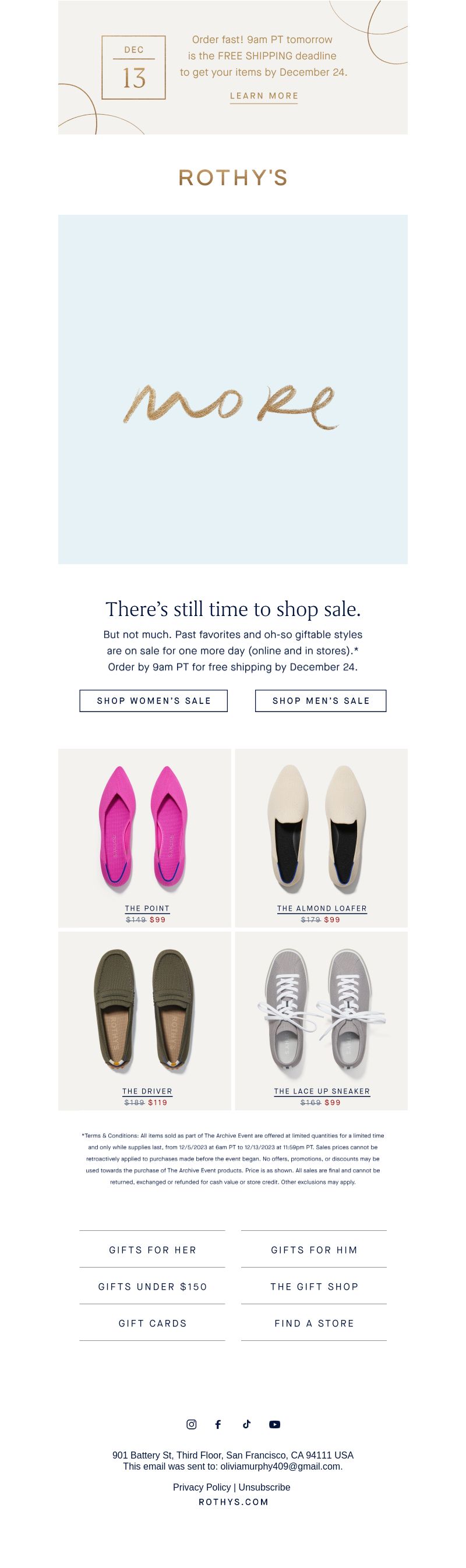Open the Instagram icon link
Viewport: 466px width, 1568px height.
[x=191, y=1424]
